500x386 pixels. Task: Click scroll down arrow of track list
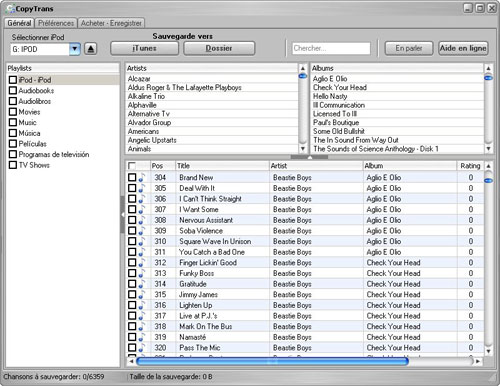coord(488,351)
